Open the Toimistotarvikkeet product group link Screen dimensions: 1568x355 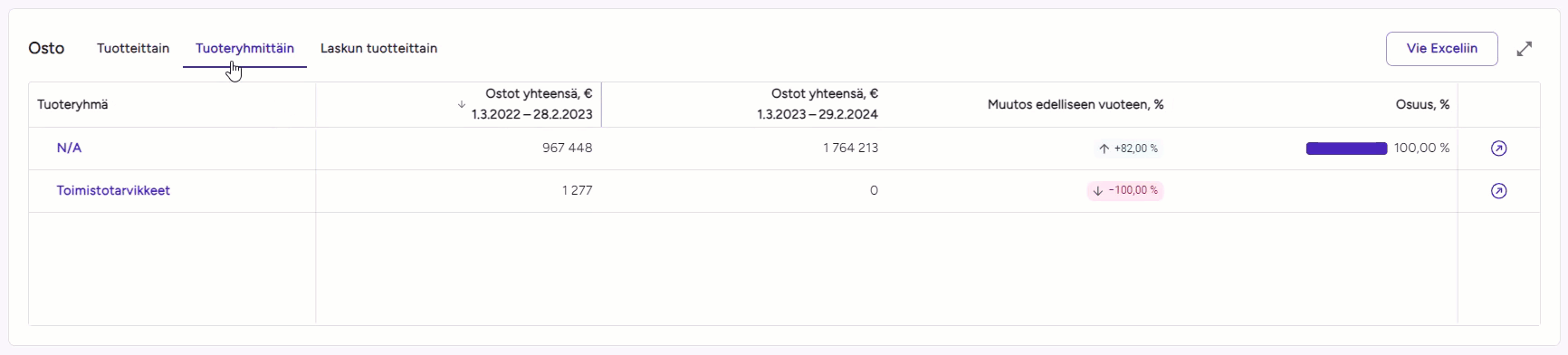coord(113,191)
